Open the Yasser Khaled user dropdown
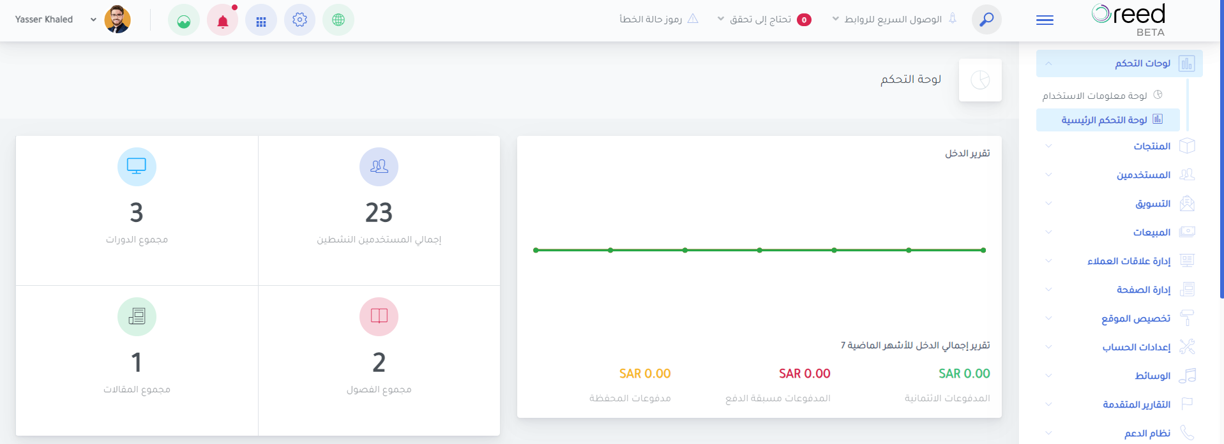Image resolution: width=1224 pixels, height=444 pixels. tap(73, 19)
